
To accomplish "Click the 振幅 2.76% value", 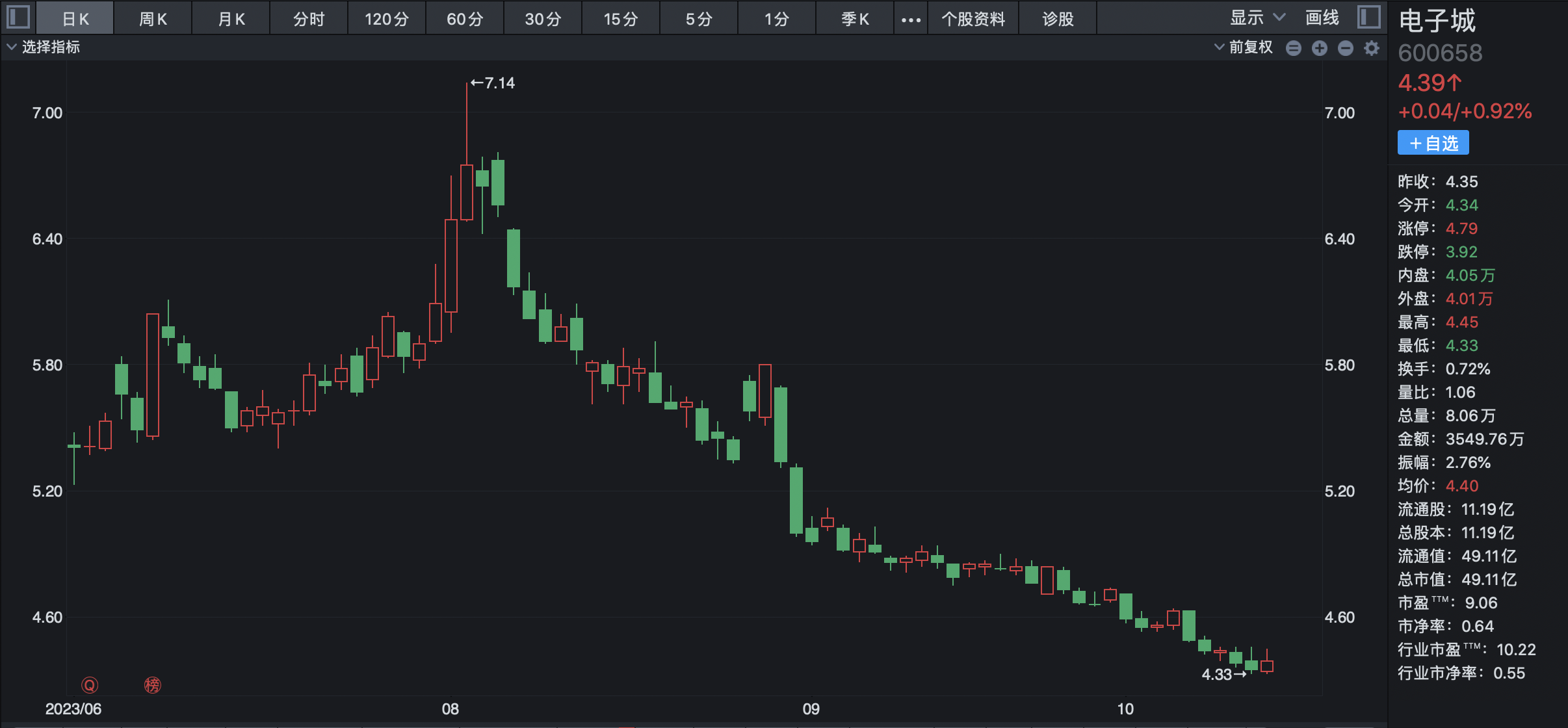I will pyautogui.click(x=1468, y=463).
